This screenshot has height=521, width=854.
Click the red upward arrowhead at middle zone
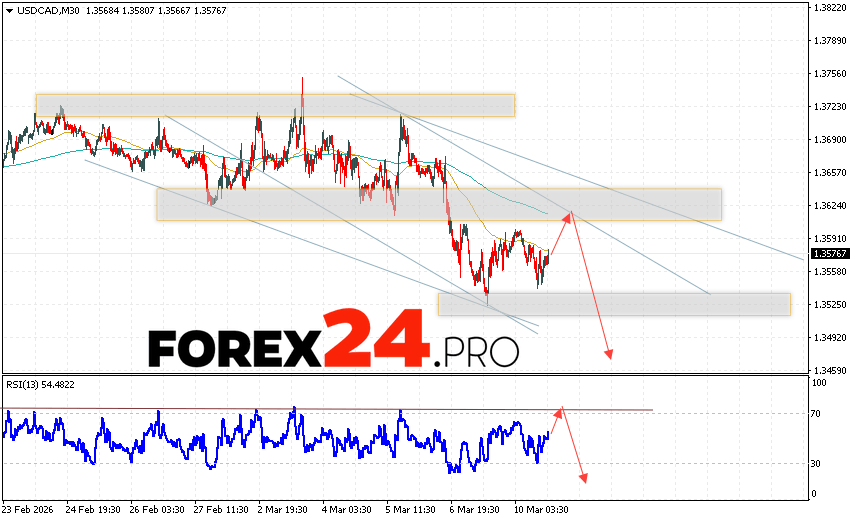click(570, 213)
